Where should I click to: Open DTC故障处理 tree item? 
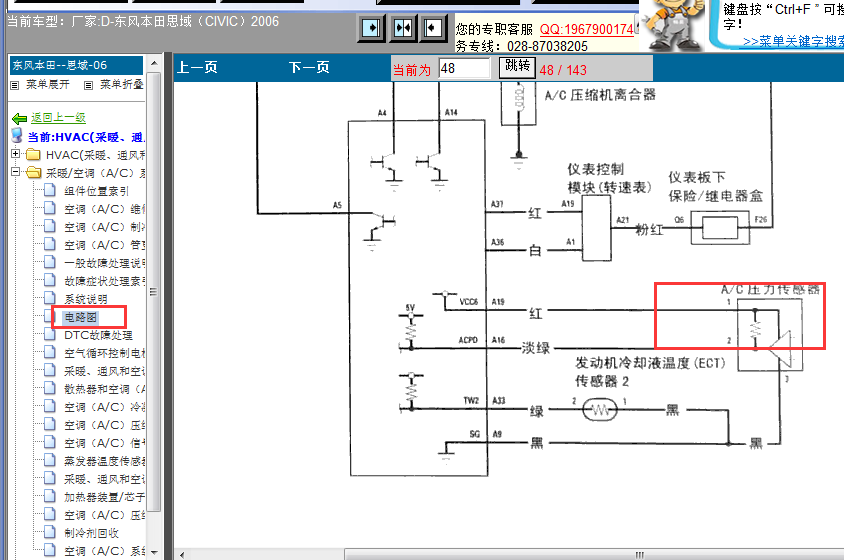pos(98,335)
